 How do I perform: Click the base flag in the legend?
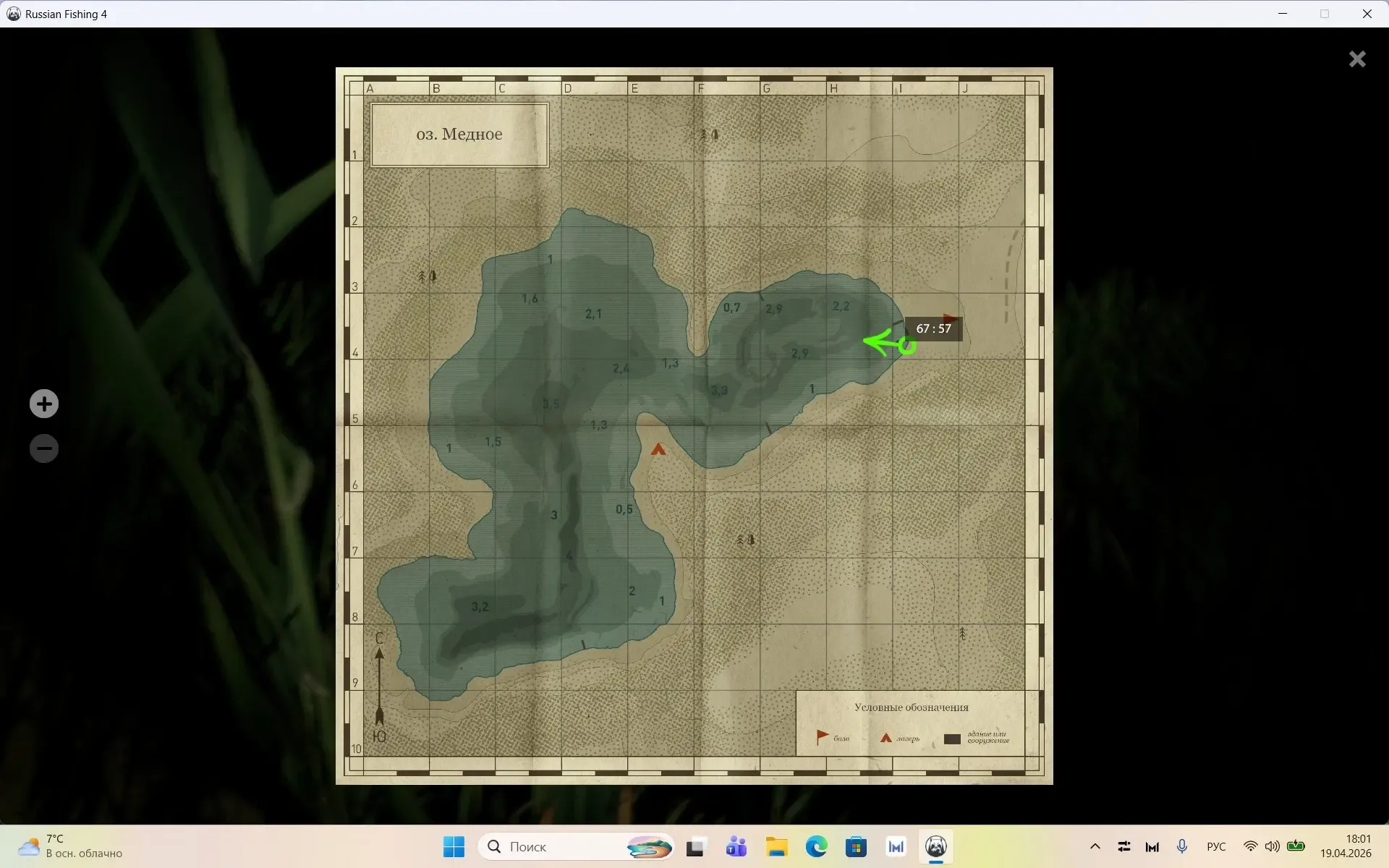(x=823, y=737)
